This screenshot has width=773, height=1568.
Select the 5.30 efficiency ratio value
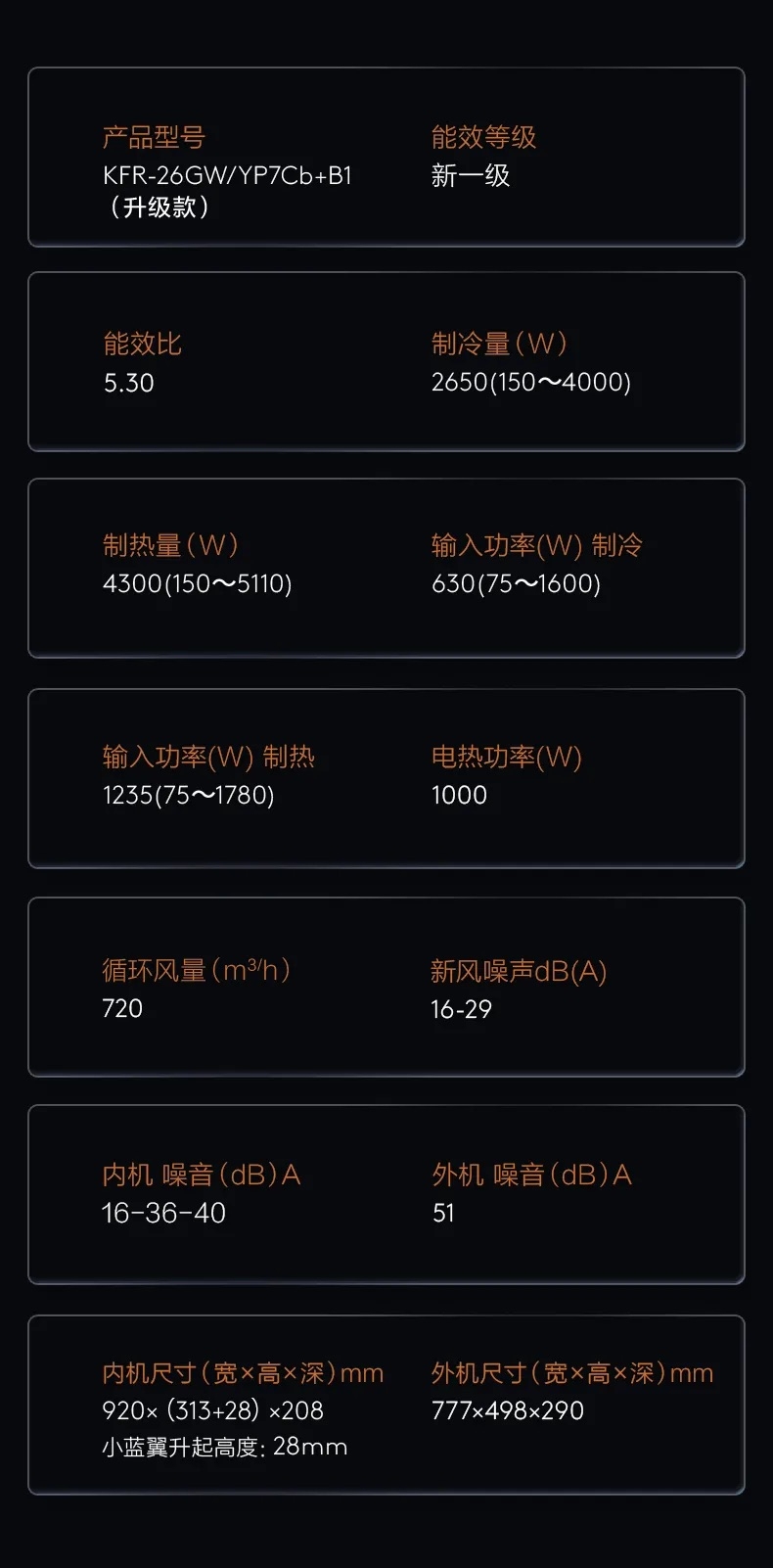[x=129, y=383]
